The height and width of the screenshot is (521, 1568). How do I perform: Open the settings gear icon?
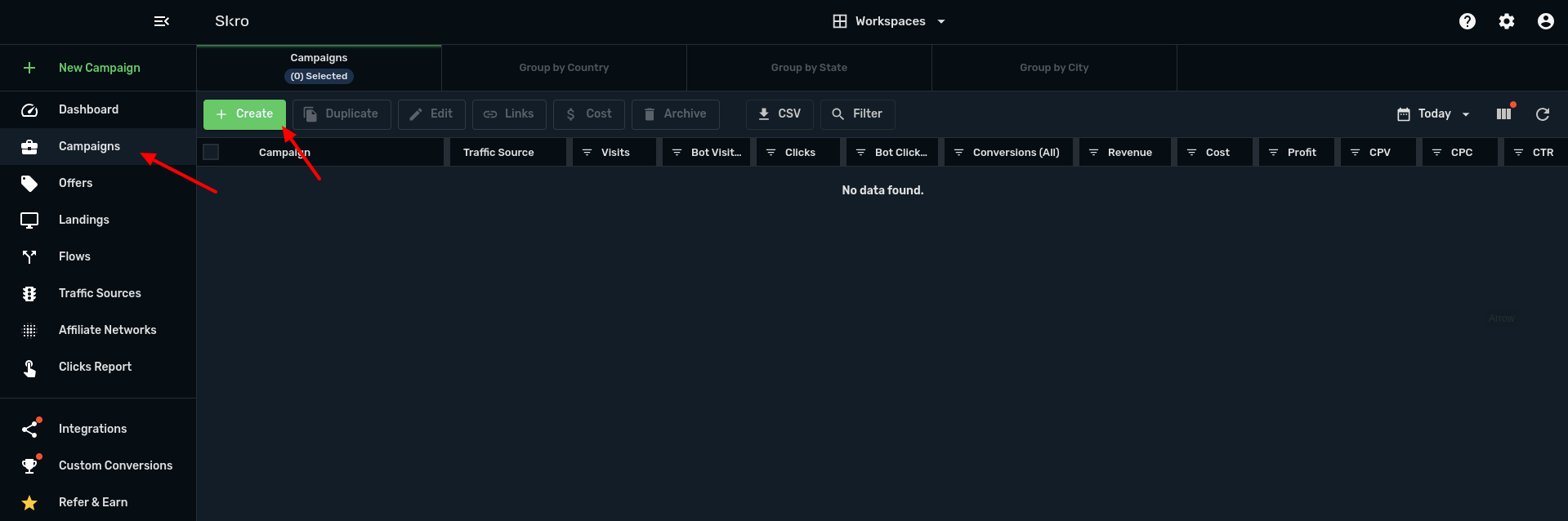(x=1506, y=21)
